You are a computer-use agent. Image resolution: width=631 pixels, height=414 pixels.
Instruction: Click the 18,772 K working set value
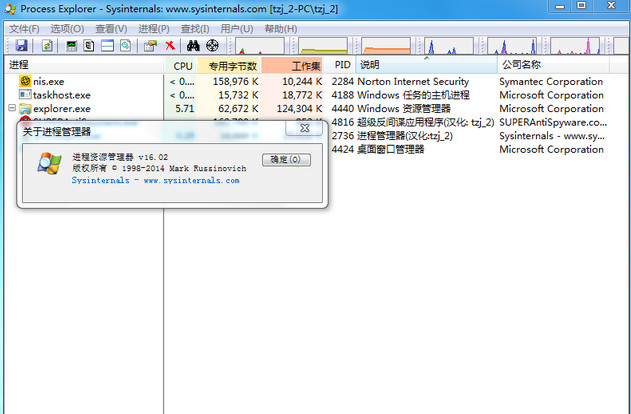(x=302, y=95)
